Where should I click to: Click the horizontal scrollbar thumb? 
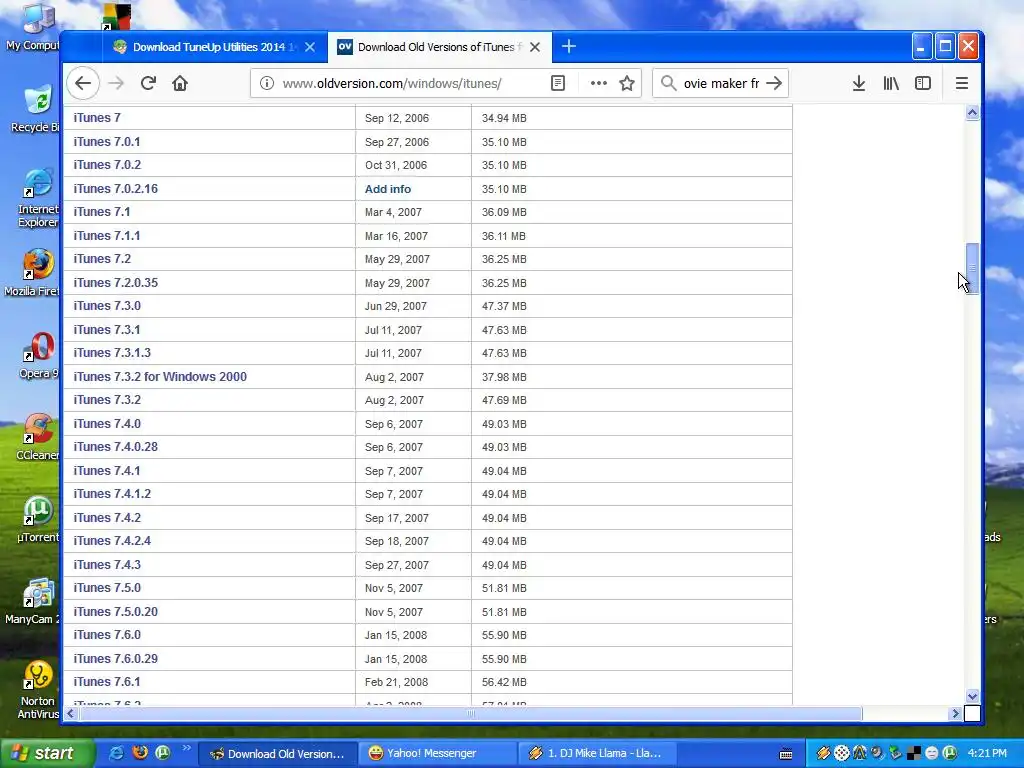[x=470, y=714]
